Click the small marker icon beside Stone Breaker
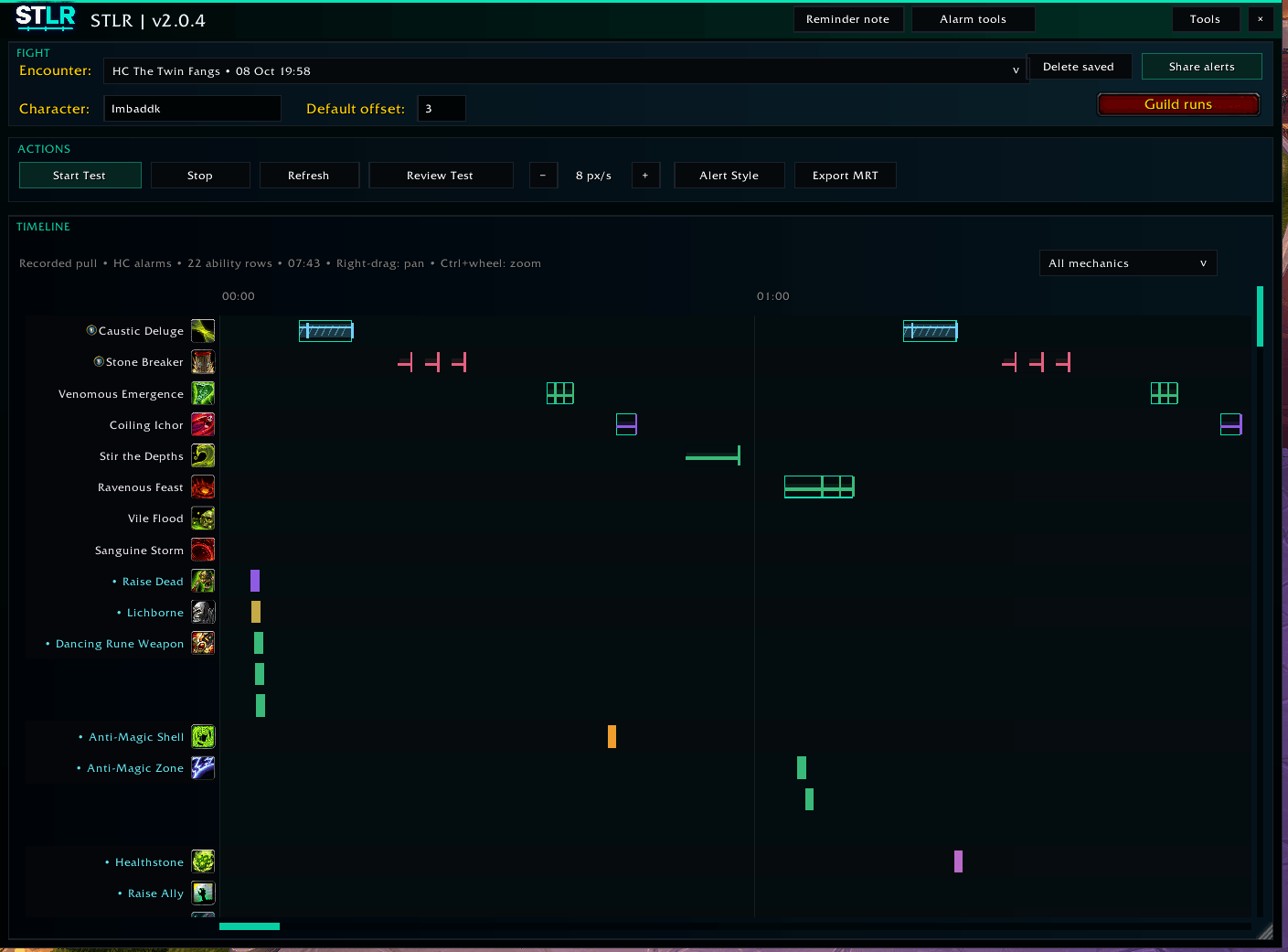Viewport: 1288px width, 952px height. coord(99,361)
